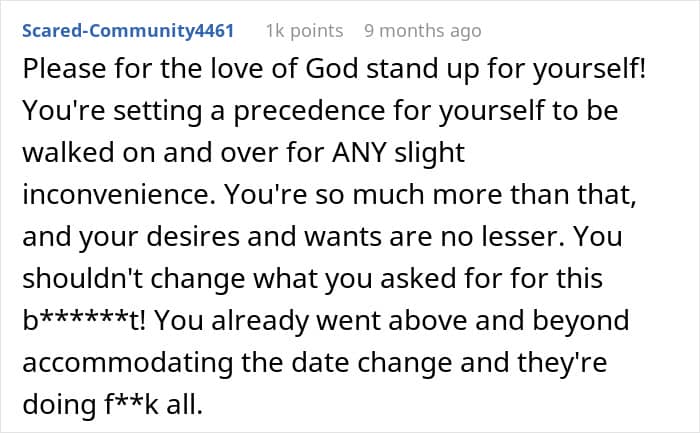This screenshot has height=433, width=700.
Task: Click the first line starting with Please
Action: coord(334,70)
